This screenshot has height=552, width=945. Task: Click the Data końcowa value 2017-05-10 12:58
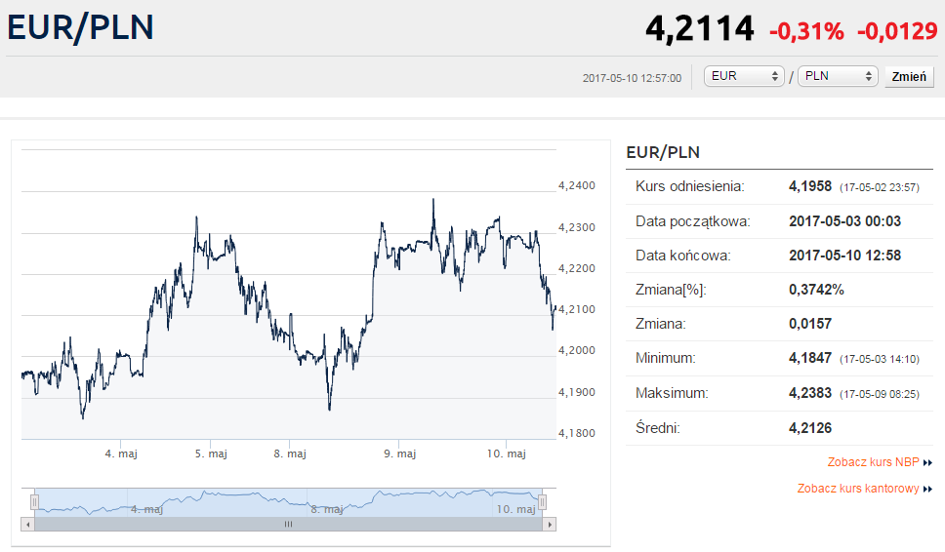pos(845,256)
